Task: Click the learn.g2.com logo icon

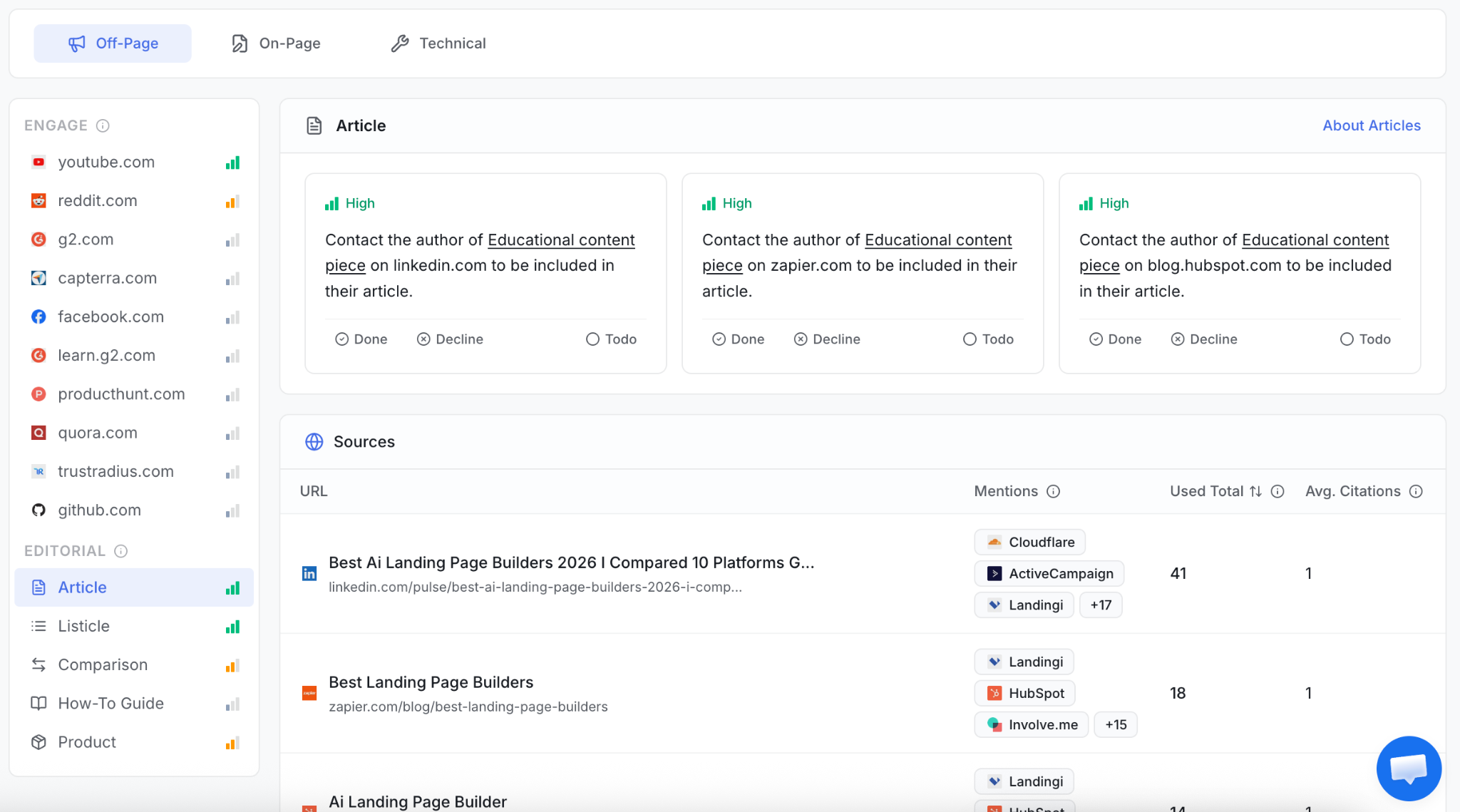Action: click(x=38, y=355)
